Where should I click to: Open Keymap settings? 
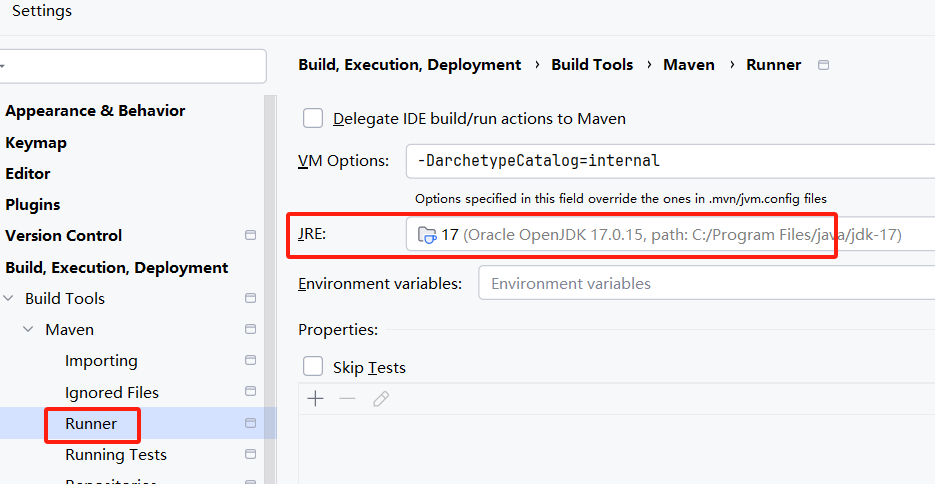pos(36,143)
